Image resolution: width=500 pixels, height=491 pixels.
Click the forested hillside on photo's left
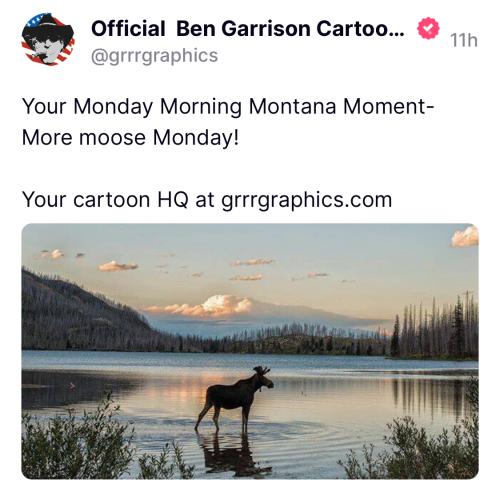[x=83, y=315]
